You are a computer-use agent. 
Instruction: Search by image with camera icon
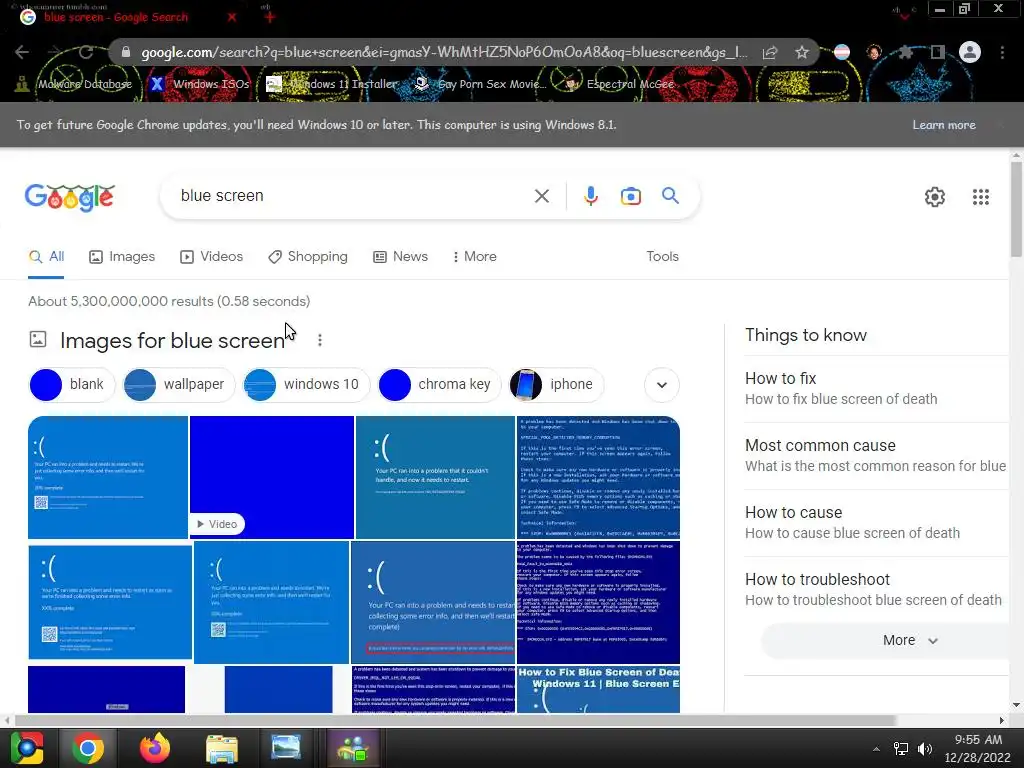point(631,196)
